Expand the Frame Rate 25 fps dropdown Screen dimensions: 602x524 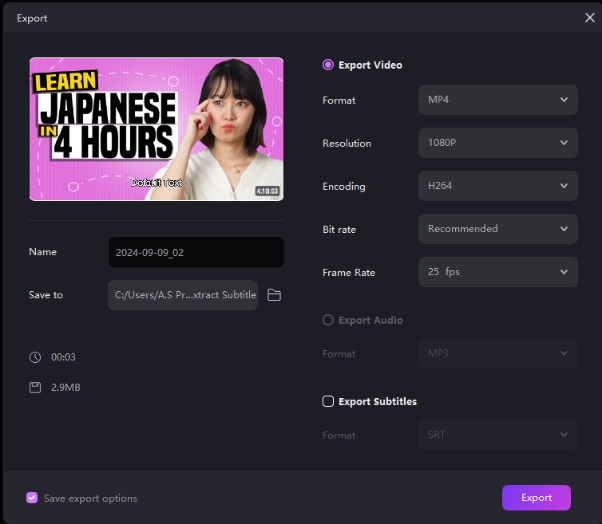(497, 272)
